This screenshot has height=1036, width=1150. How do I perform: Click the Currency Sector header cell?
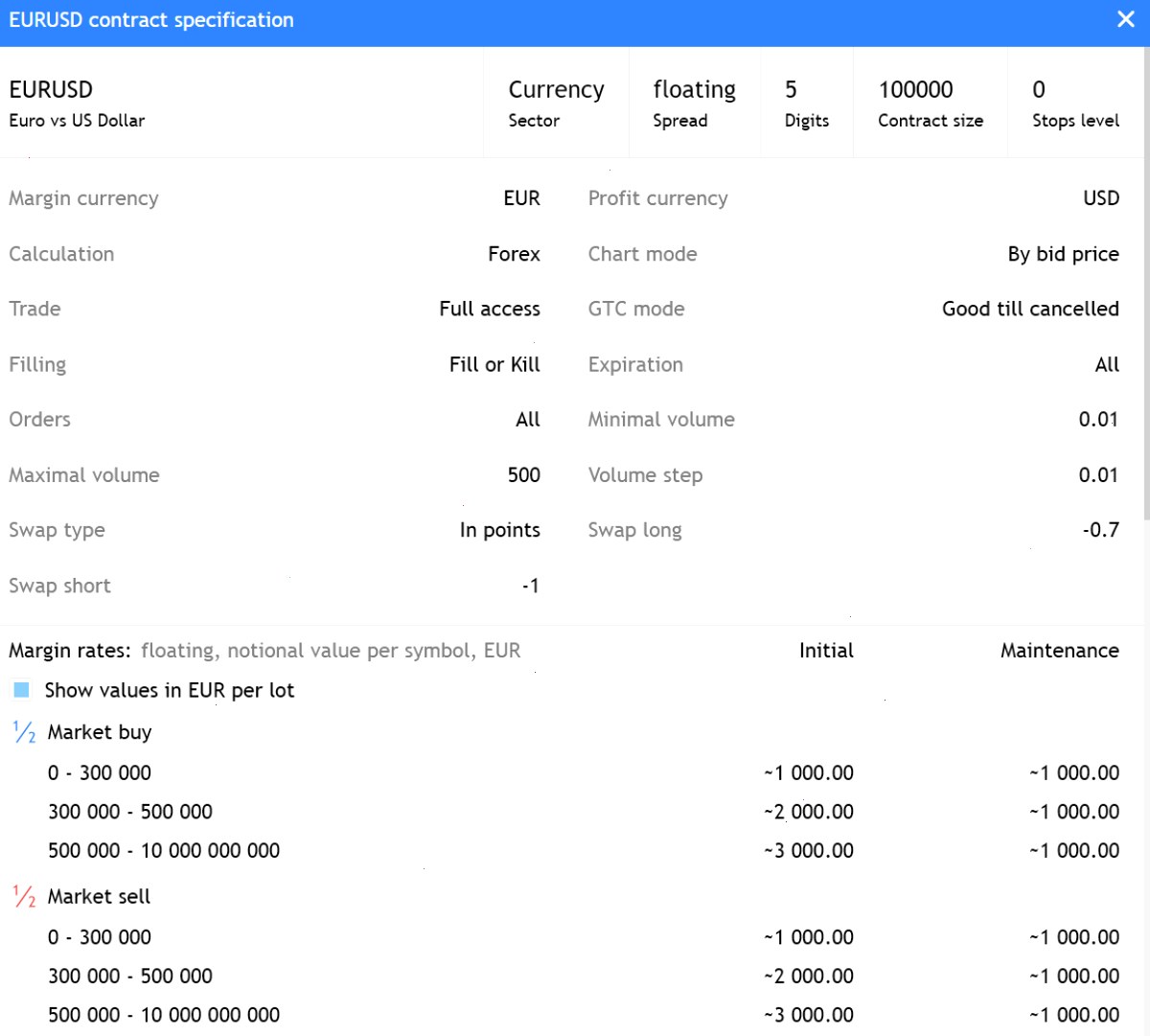pos(556,104)
